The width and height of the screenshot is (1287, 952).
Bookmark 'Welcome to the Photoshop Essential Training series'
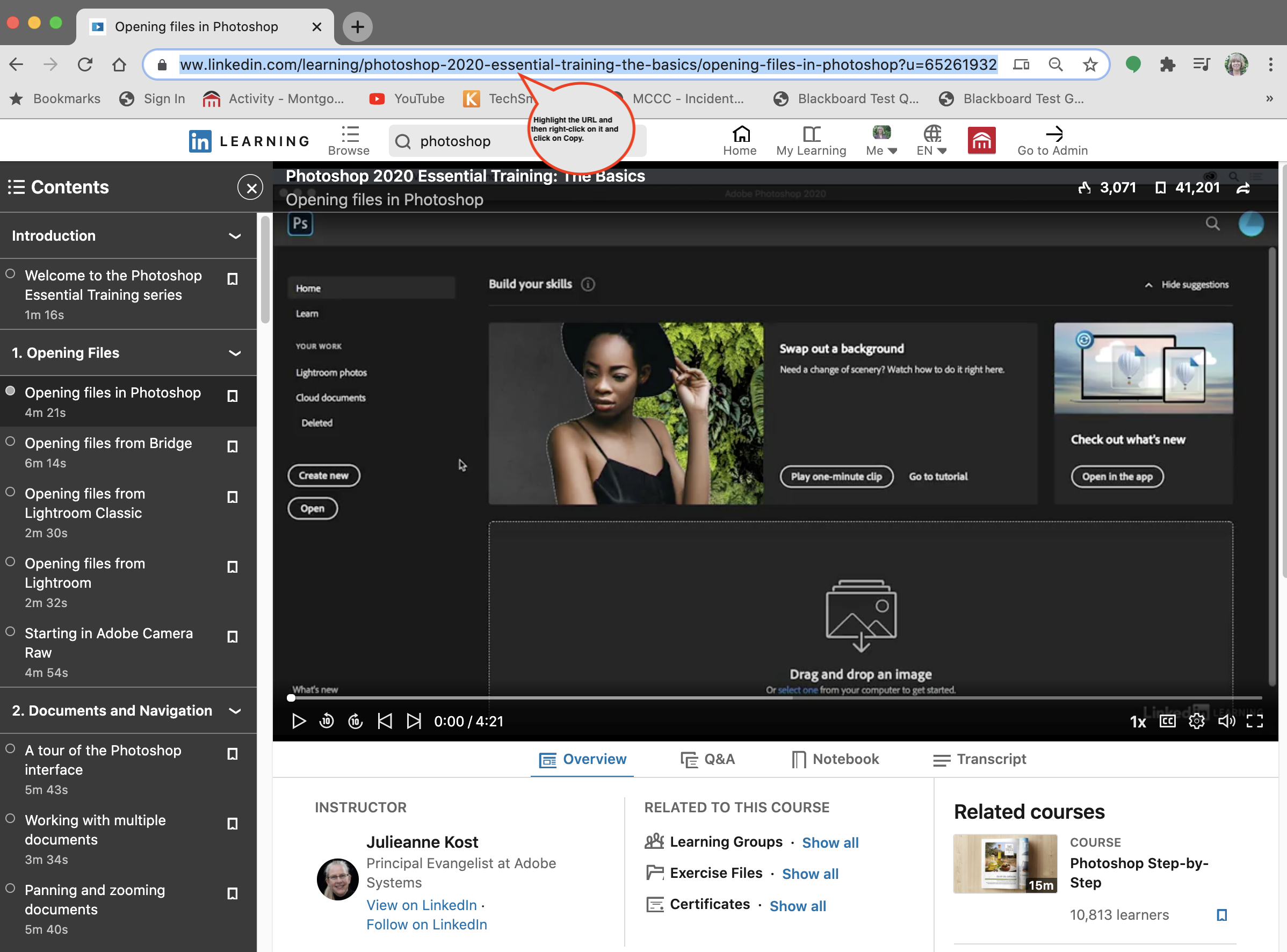coord(232,279)
